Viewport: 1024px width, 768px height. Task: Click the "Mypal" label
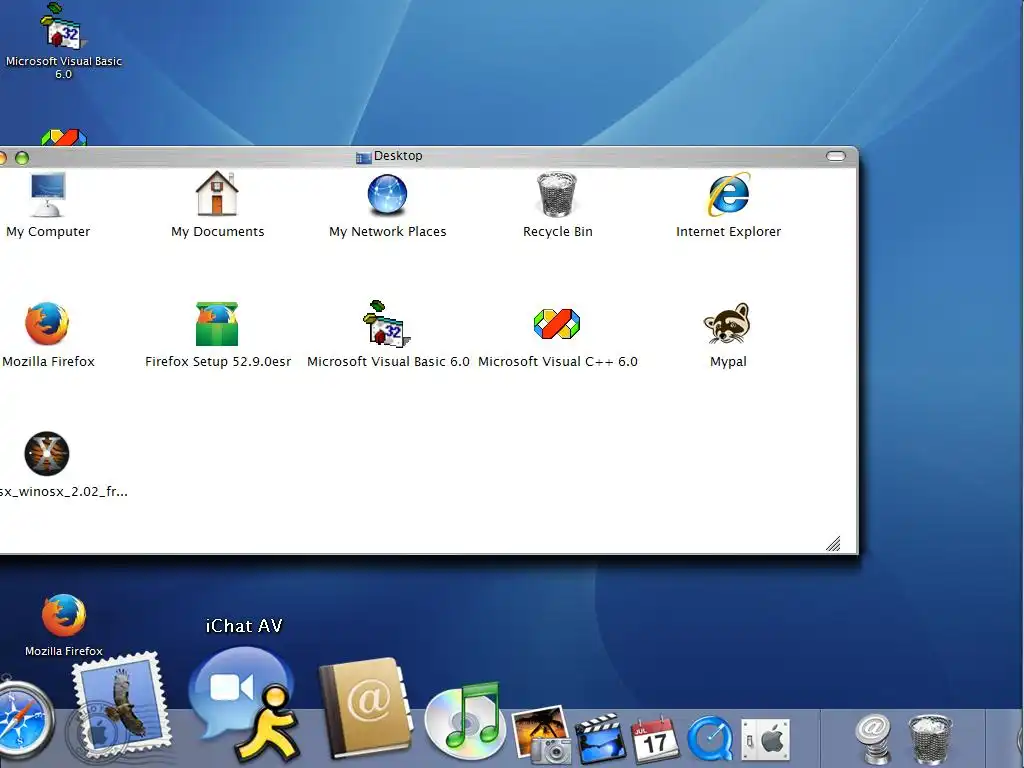click(728, 362)
